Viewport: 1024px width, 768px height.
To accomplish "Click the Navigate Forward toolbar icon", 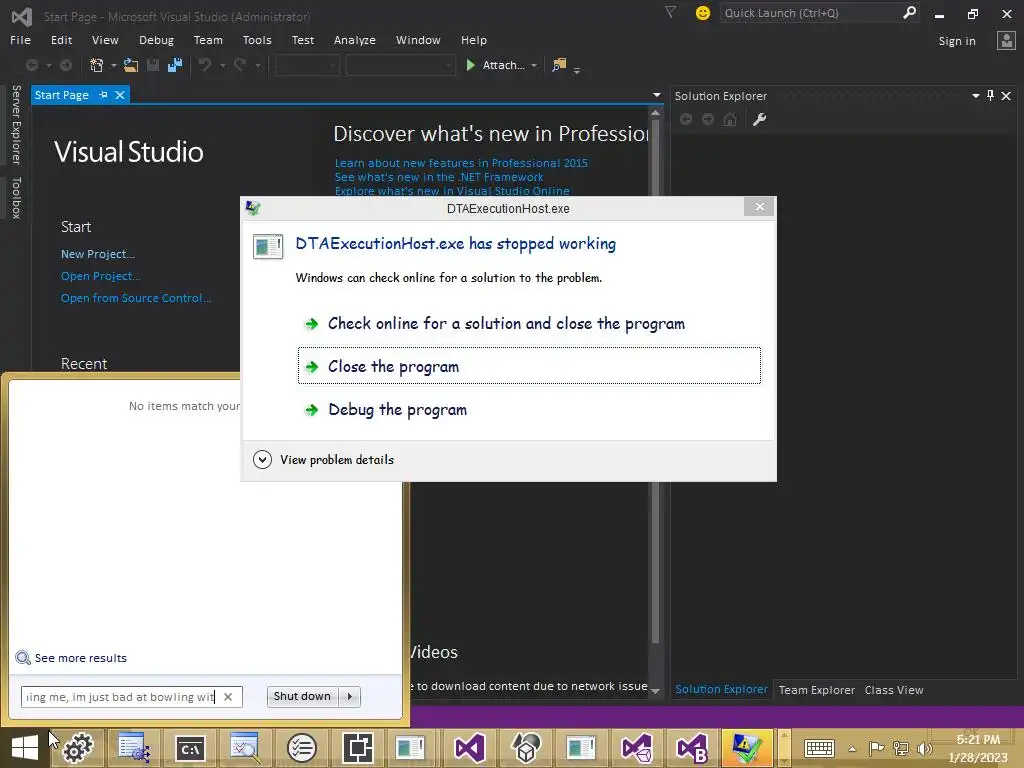I will (x=66, y=65).
